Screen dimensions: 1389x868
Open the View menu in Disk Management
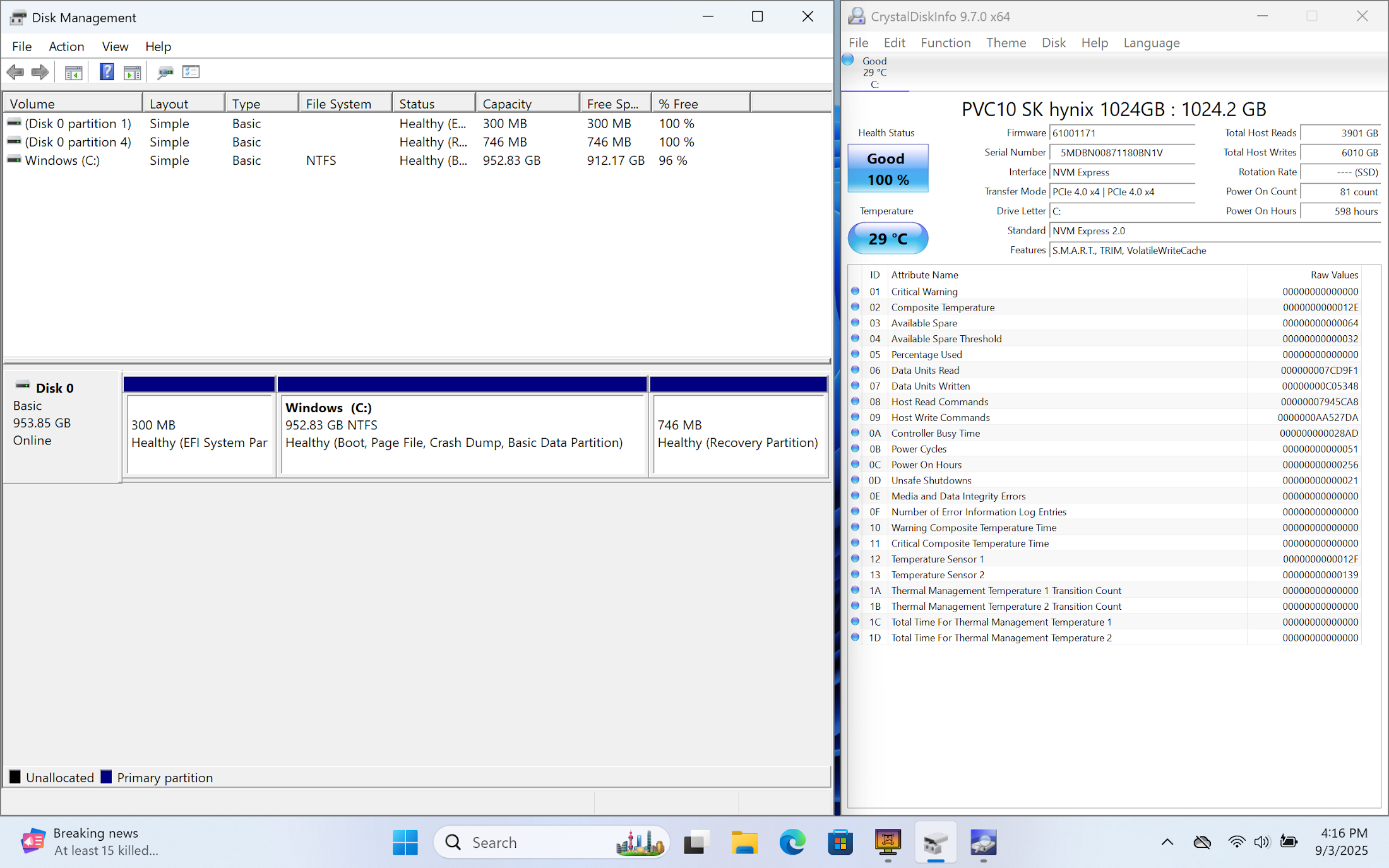(115, 46)
